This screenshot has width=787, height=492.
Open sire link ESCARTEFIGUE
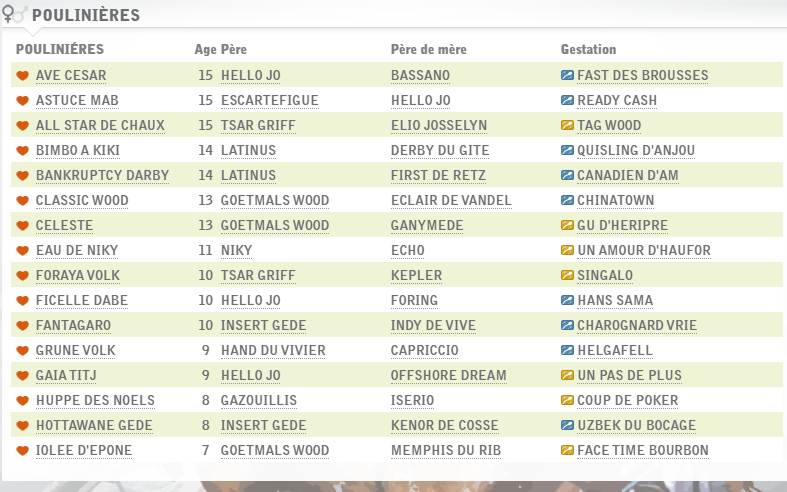point(269,101)
